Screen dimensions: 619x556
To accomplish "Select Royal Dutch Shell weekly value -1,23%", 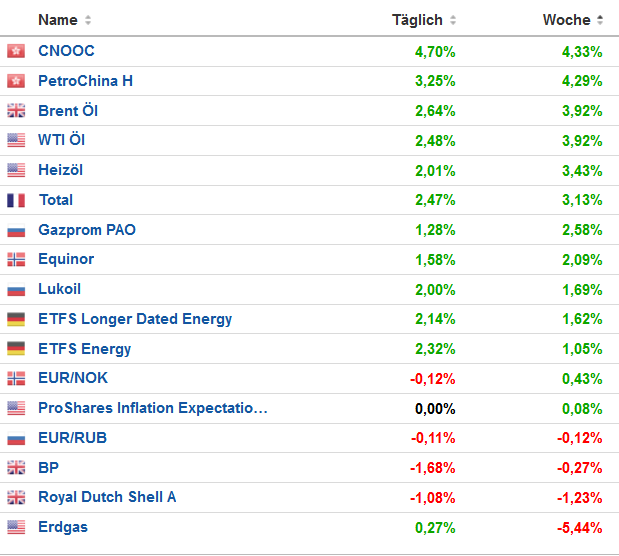I will click(x=580, y=498).
